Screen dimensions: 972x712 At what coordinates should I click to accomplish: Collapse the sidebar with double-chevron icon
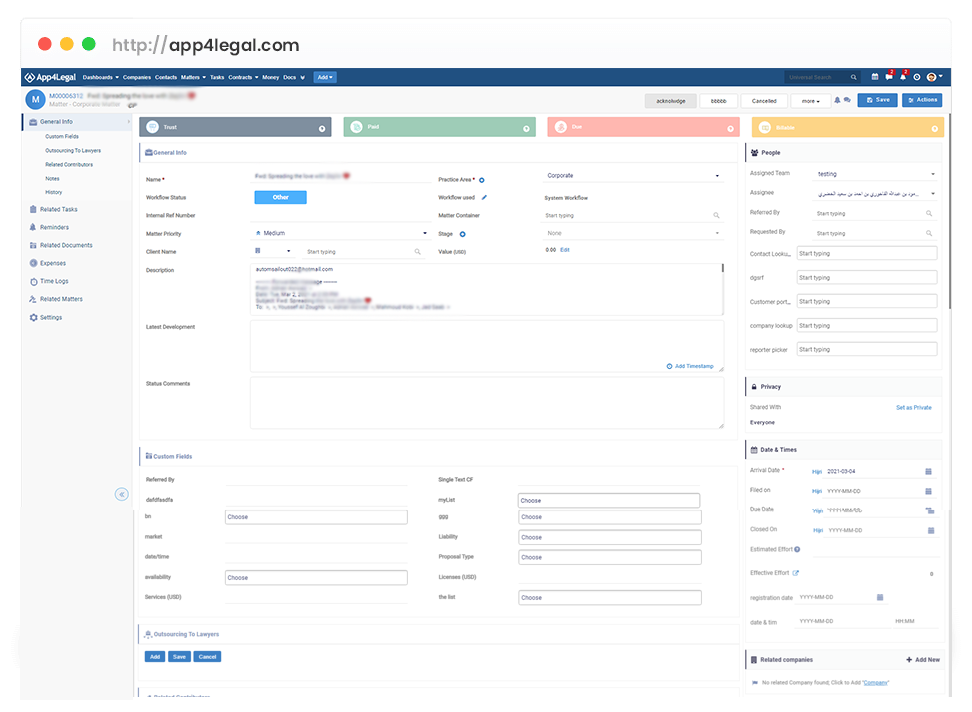pos(121,494)
